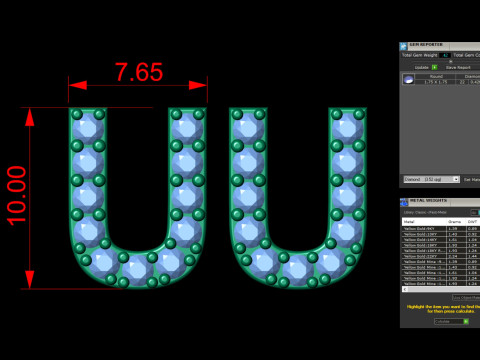Select the first Yellow Gold row with 1.39 grams
The image size is (480, 360).
point(441,229)
